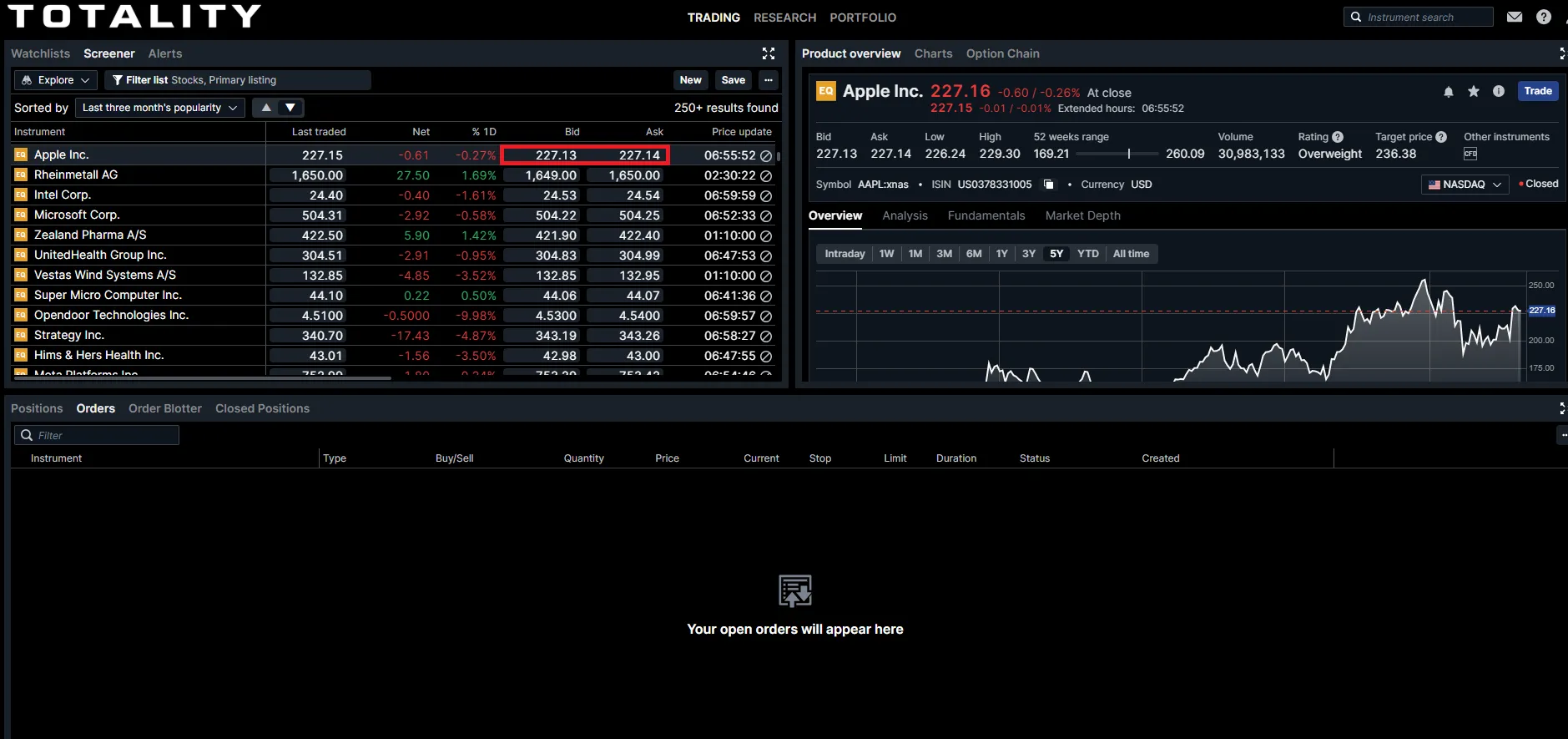Open the Fundamentals tab
Viewport: 1568px width, 739px height.
[986, 215]
